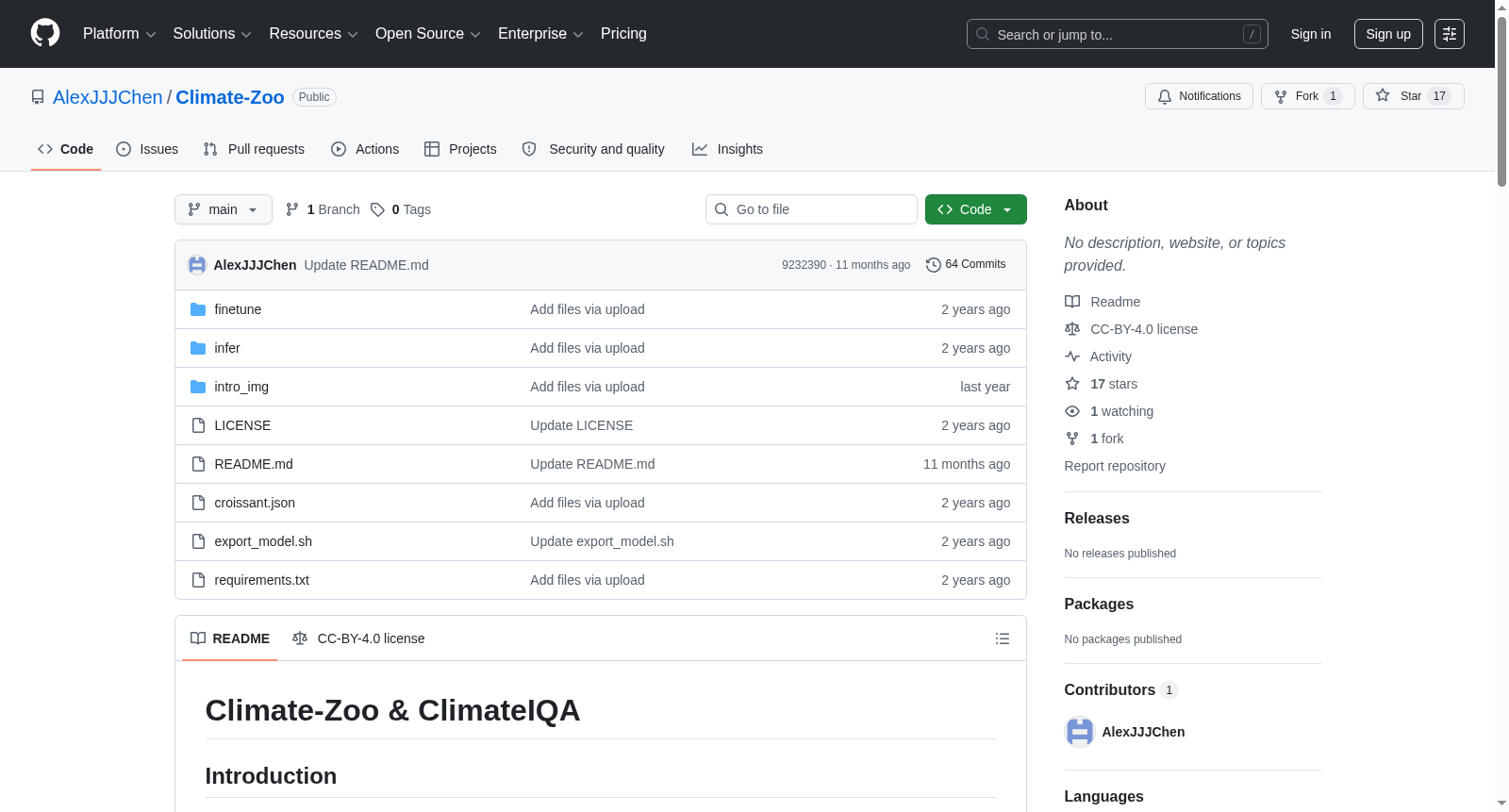The height and width of the screenshot is (812, 1509).
Task: Fork the Climate-Zoo repository
Action: tap(1307, 96)
